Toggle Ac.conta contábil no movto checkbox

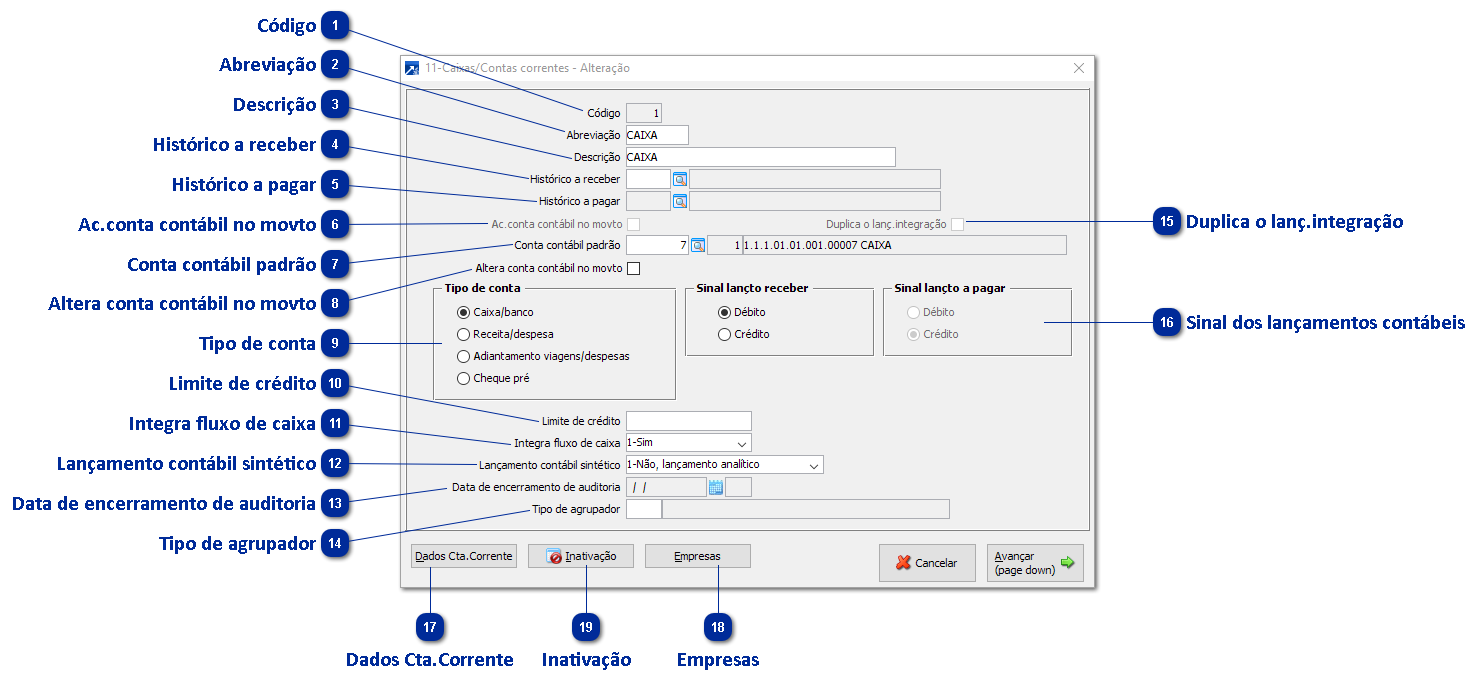click(x=633, y=224)
